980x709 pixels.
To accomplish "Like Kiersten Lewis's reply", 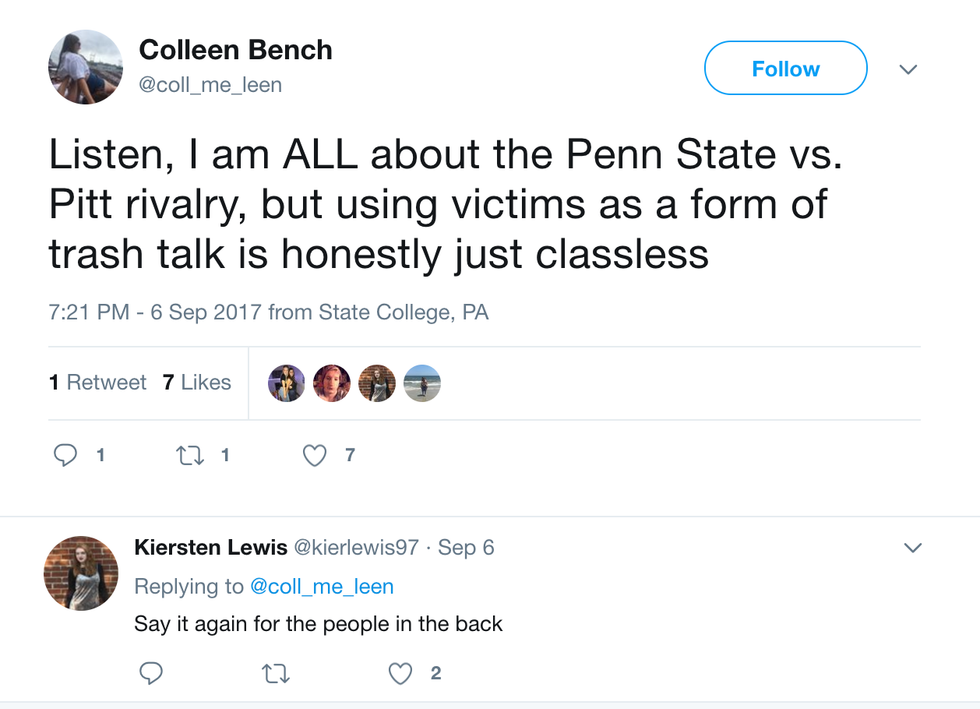I will [x=400, y=674].
